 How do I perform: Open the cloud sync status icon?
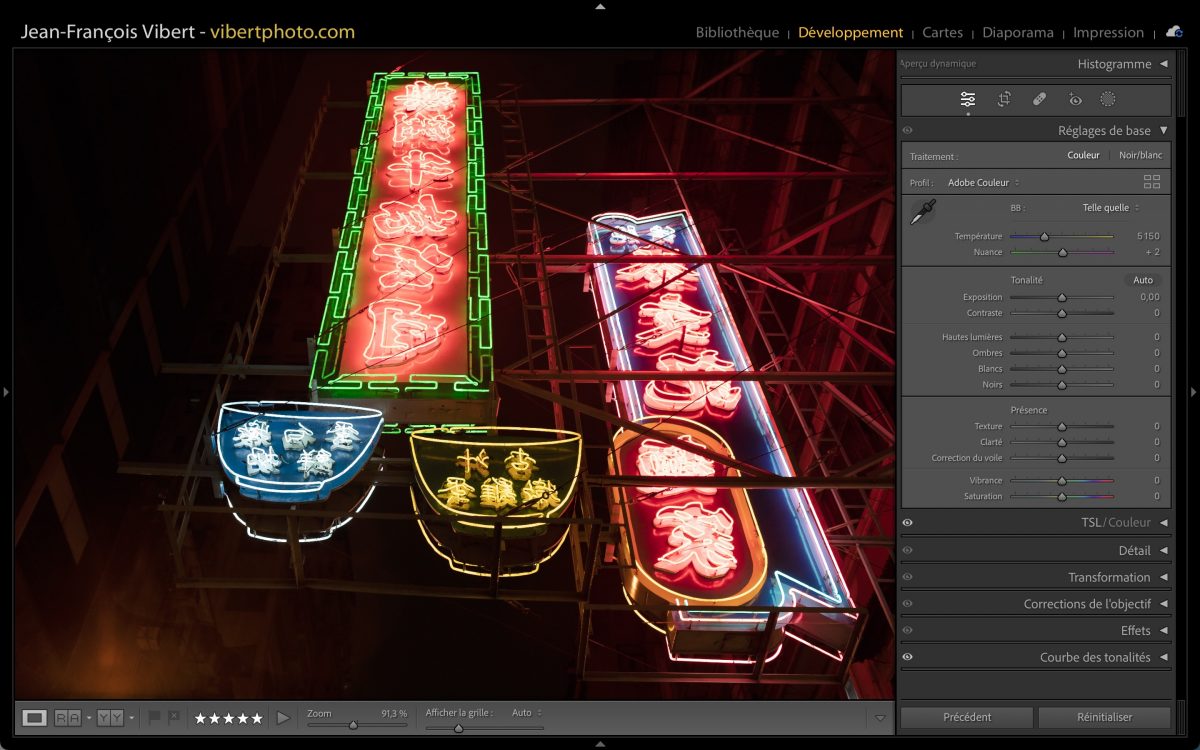point(1174,32)
